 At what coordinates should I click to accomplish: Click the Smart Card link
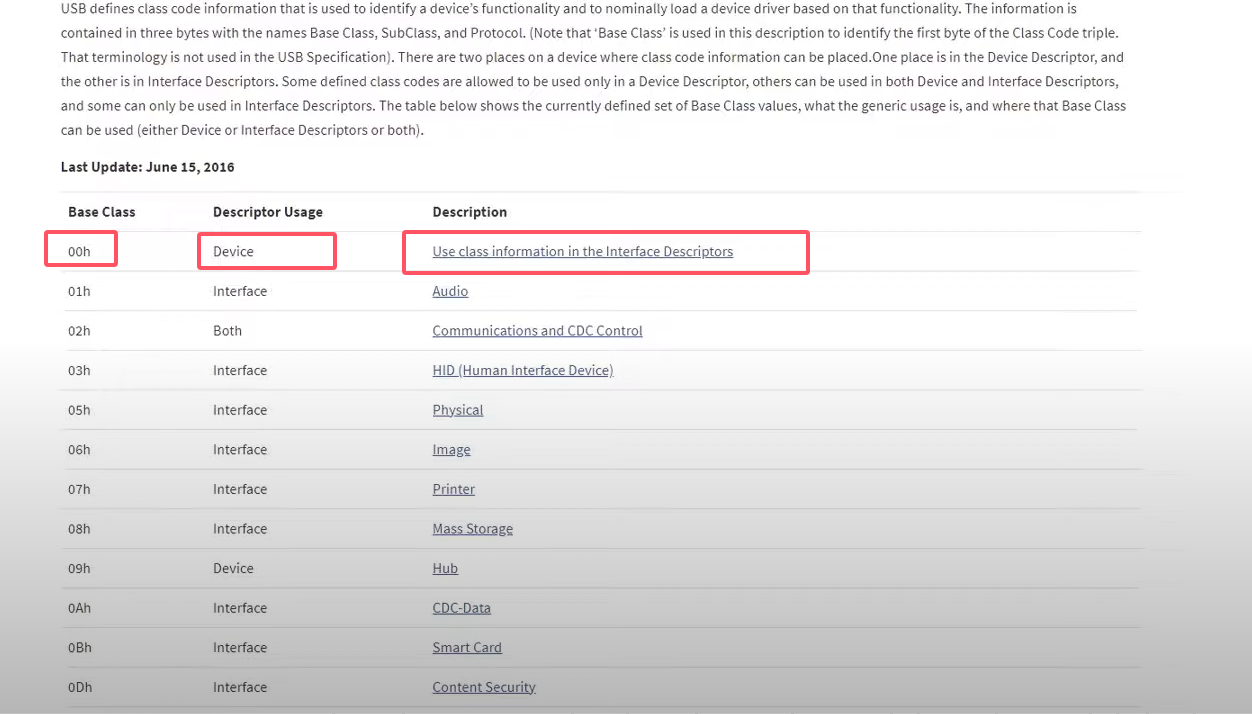tap(467, 648)
